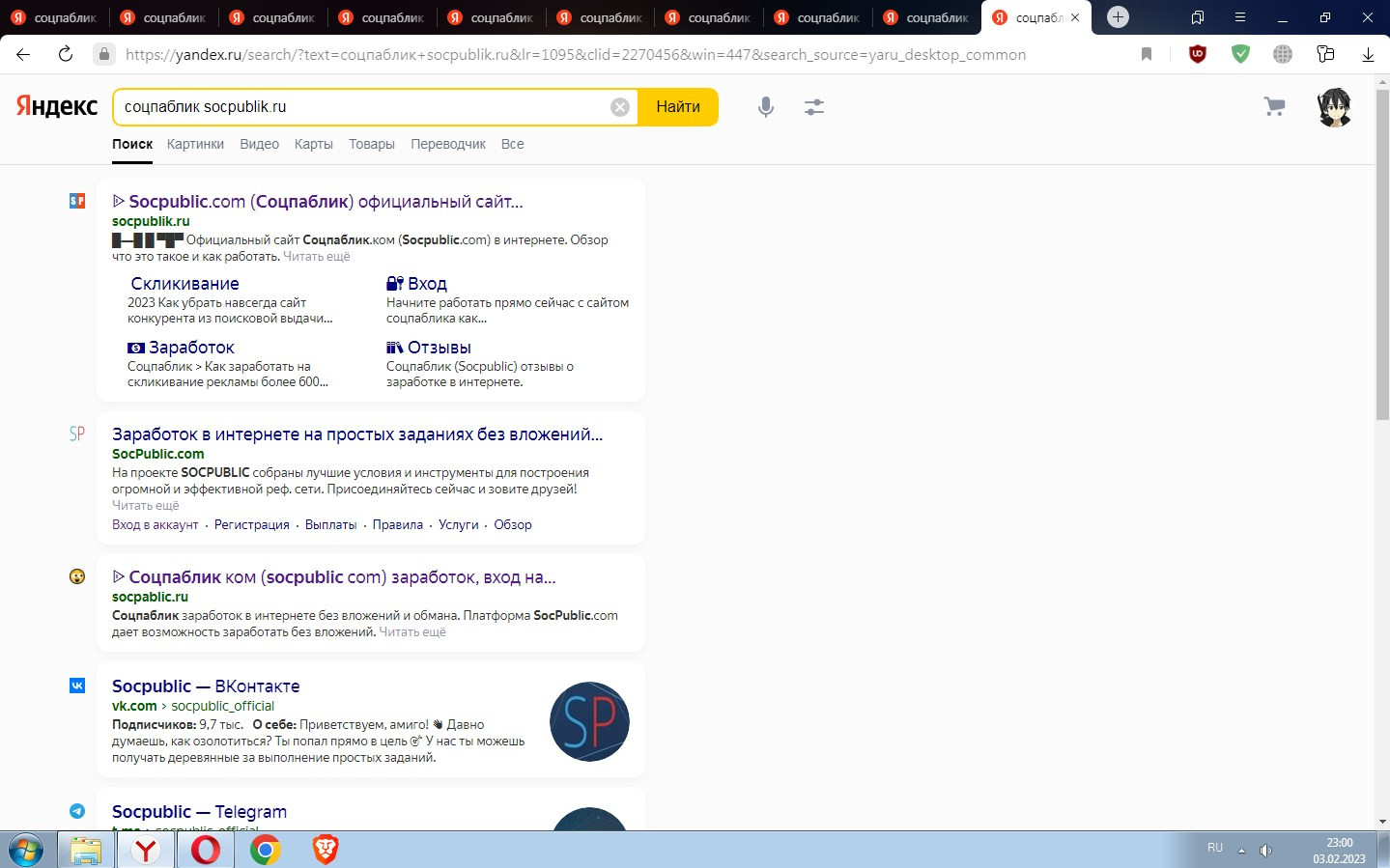1390x868 pixels.
Task: Open the Все services tab
Action: tap(513, 144)
